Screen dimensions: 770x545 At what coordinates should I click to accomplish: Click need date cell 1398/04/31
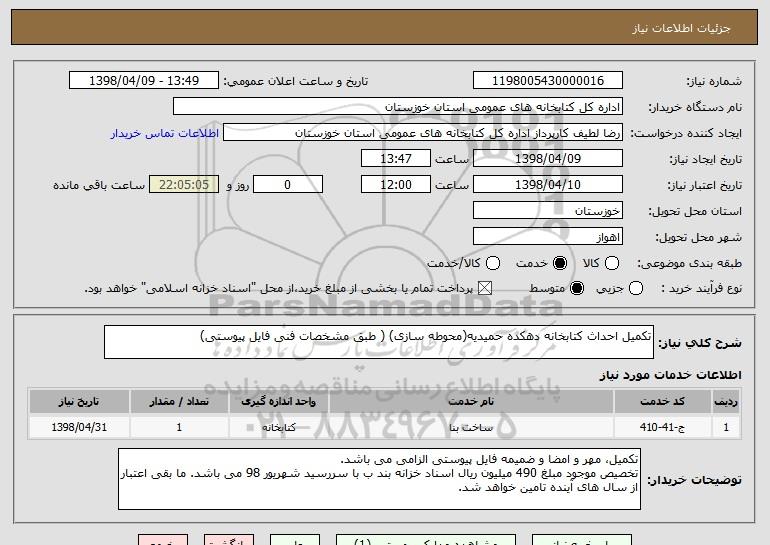79,427
